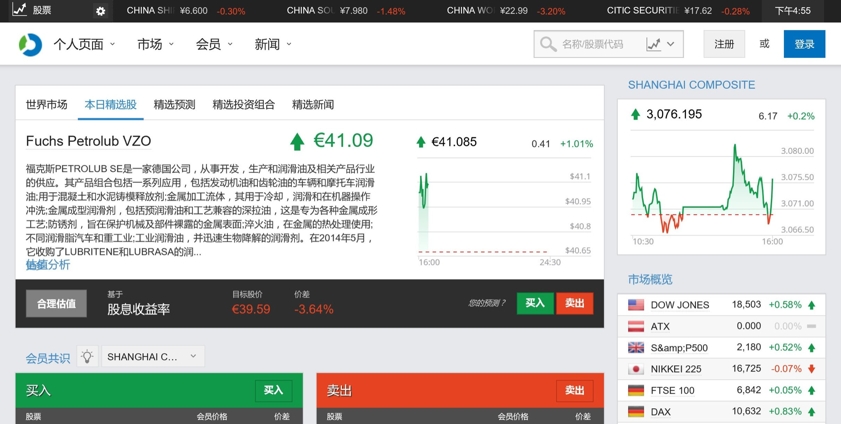841x424 pixels.
Task: Click the CHINA SOU ticker entry ¥7.980
Action: click(x=346, y=11)
